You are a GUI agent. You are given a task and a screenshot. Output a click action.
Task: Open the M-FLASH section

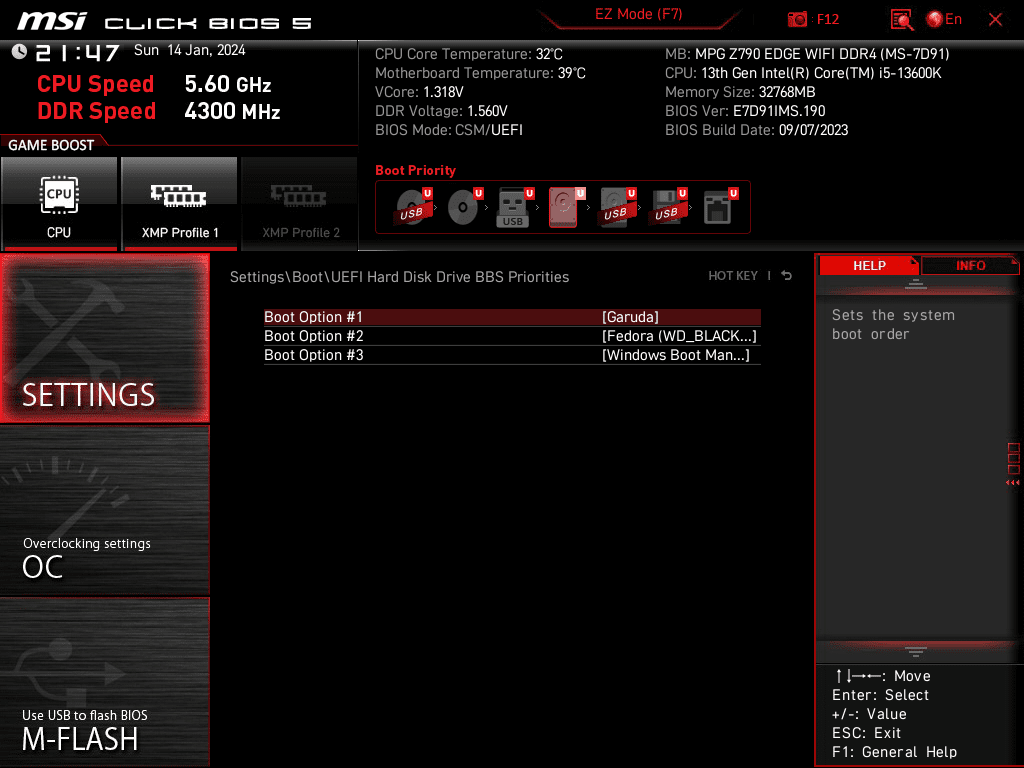[x=105, y=682]
